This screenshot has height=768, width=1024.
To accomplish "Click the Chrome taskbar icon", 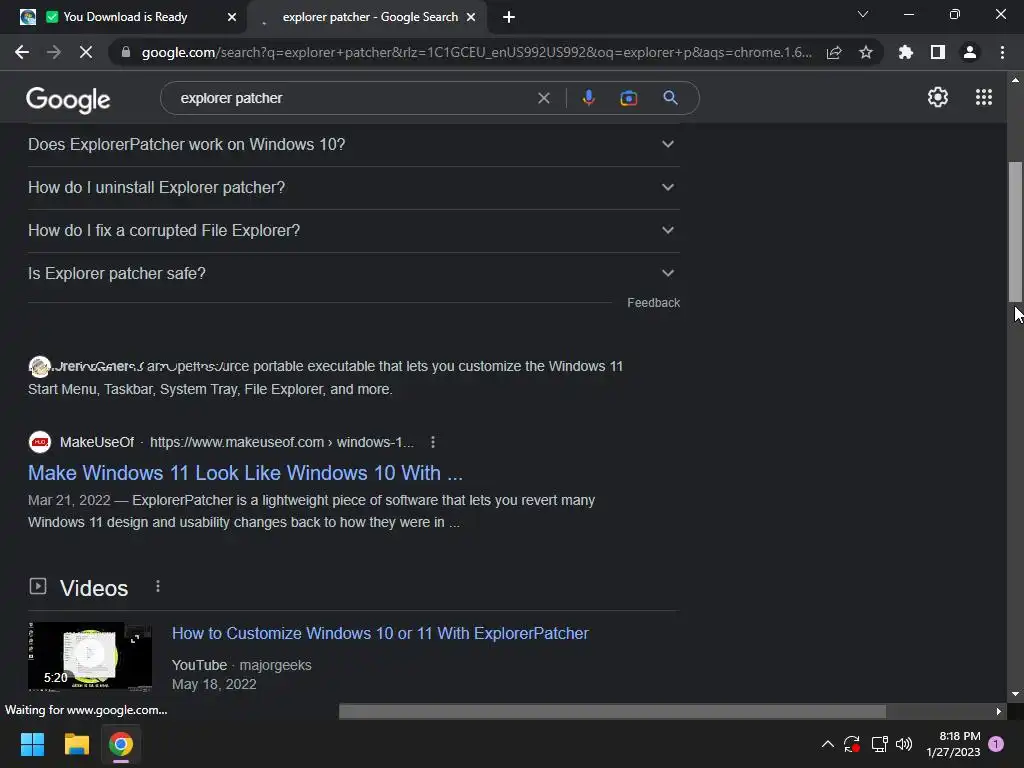I will pos(121,744).
